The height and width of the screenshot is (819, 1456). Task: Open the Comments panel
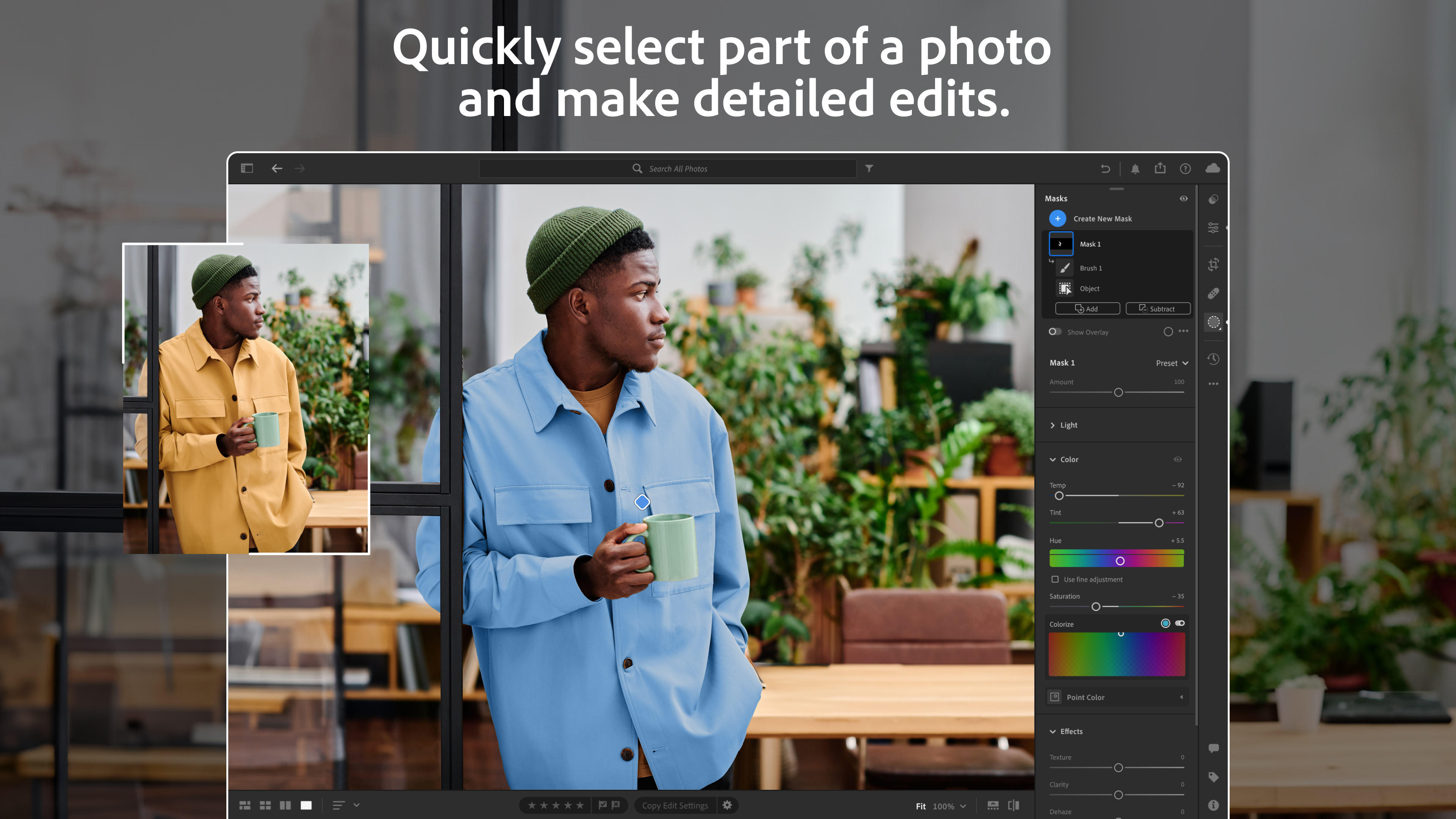coord(1213,748)
